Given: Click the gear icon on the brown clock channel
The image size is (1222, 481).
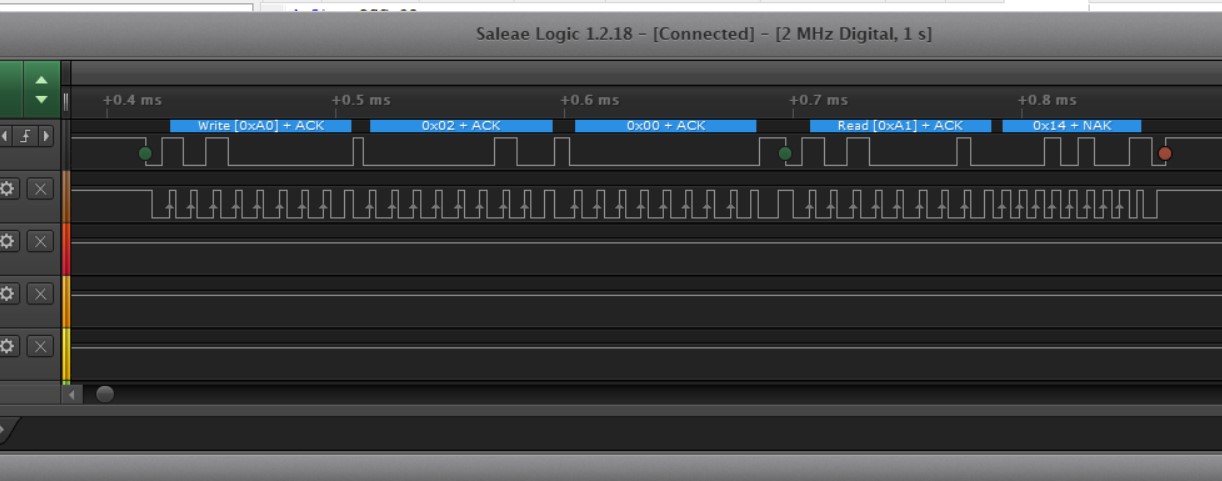Looking at the screenshot, I should [8, 189].
